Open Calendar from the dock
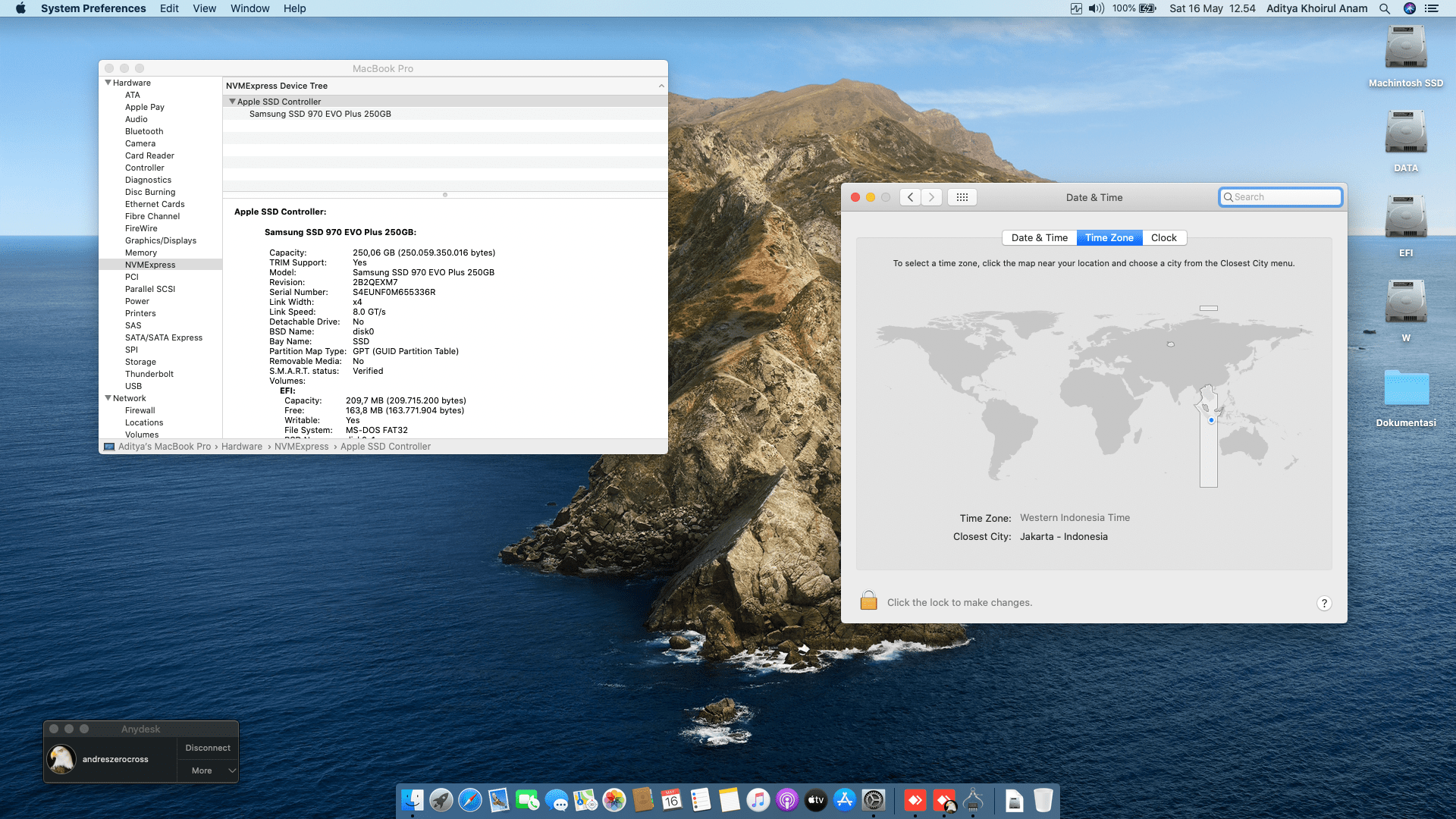1456x819 pixels. 672,800
